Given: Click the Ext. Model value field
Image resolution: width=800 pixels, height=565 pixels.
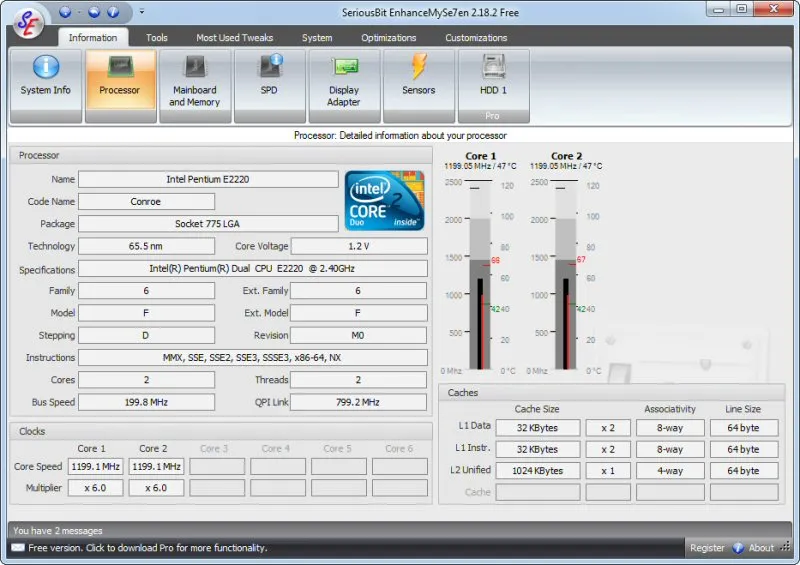Looking at the screenshot, I should [359, 313].
